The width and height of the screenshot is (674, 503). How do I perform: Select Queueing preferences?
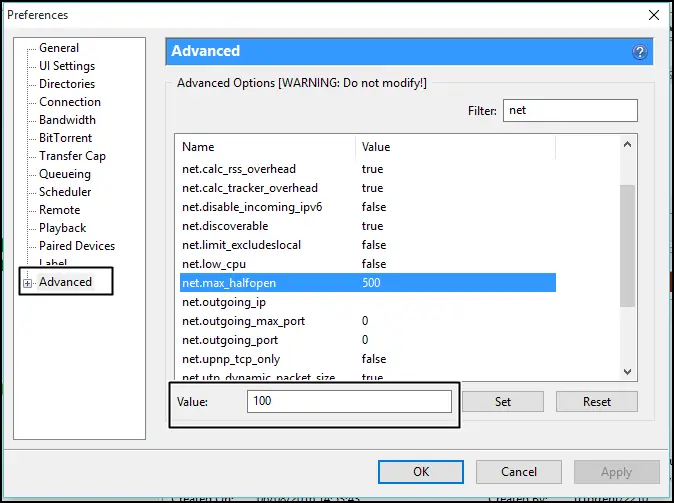pyautogui.click(x=65, y=174)
